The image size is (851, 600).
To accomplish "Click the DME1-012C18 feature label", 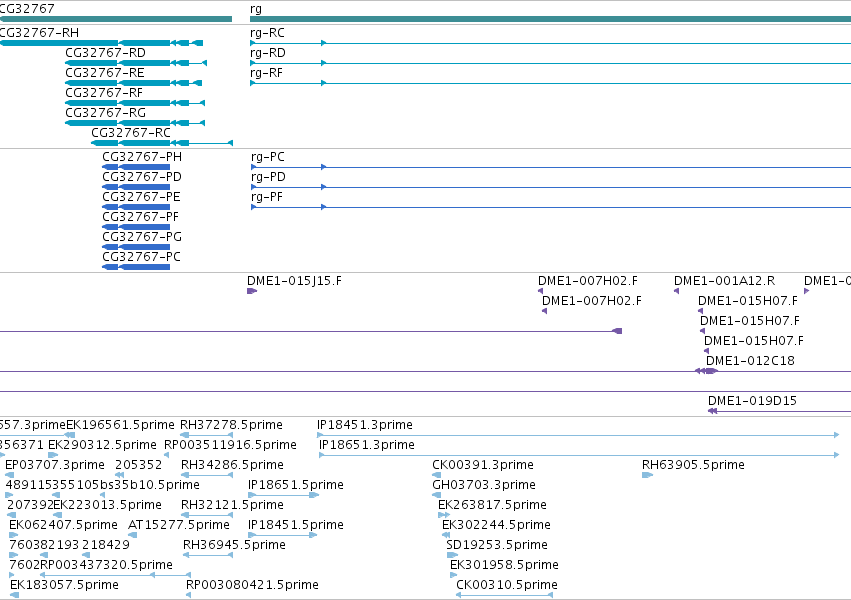I will tap(750, 361).
